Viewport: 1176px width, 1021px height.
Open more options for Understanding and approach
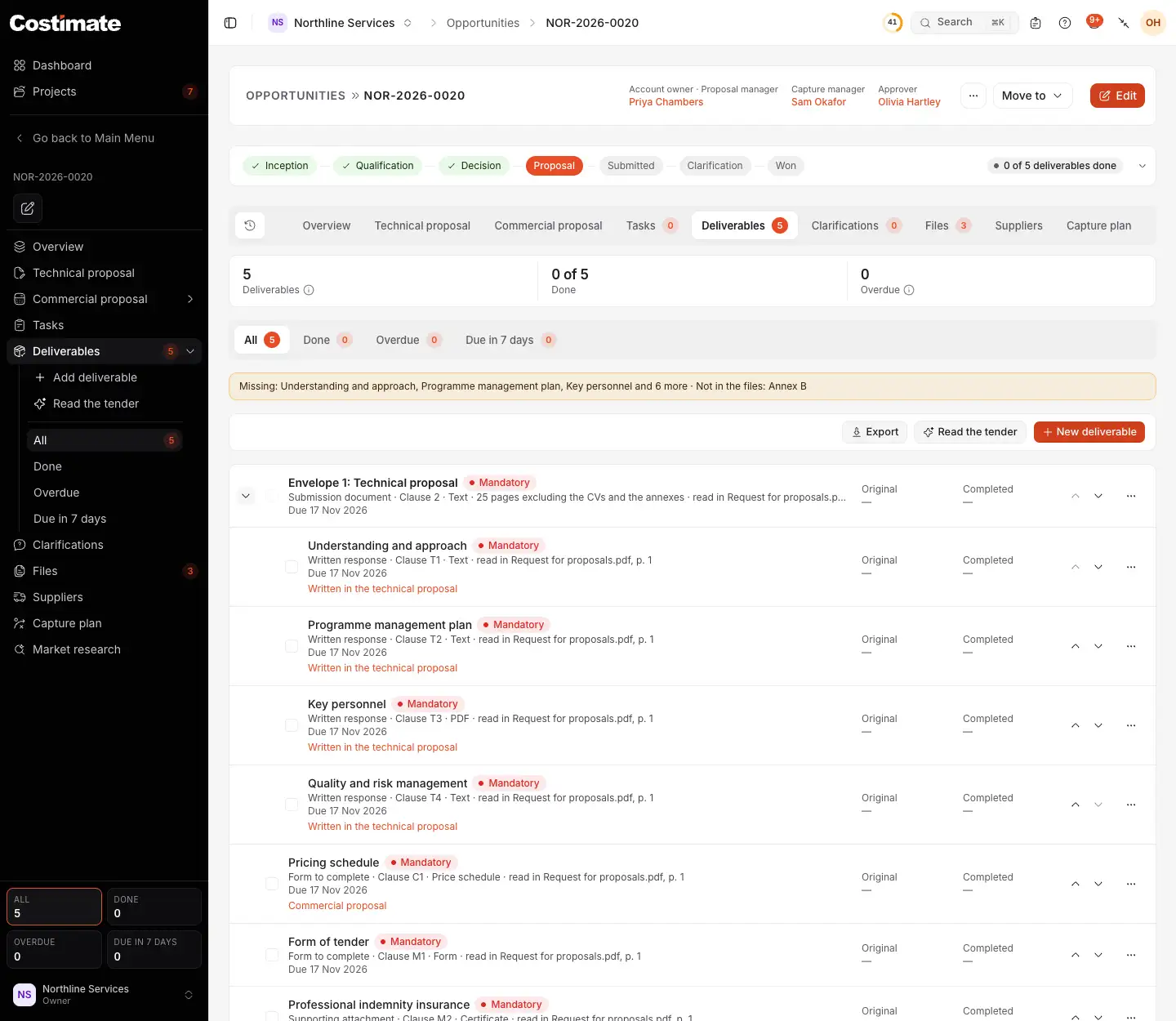[x=1131, y=567]
